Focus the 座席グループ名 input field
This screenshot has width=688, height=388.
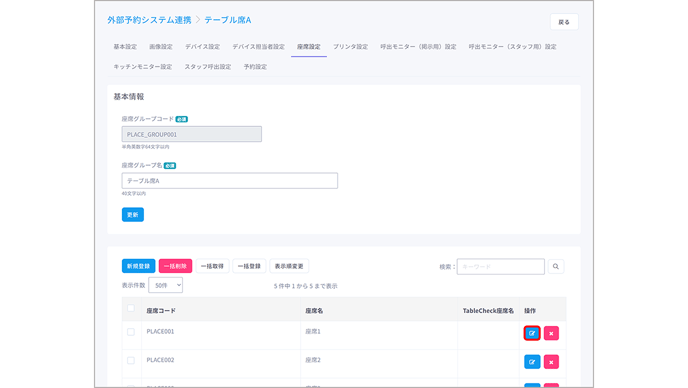point(229,180)
